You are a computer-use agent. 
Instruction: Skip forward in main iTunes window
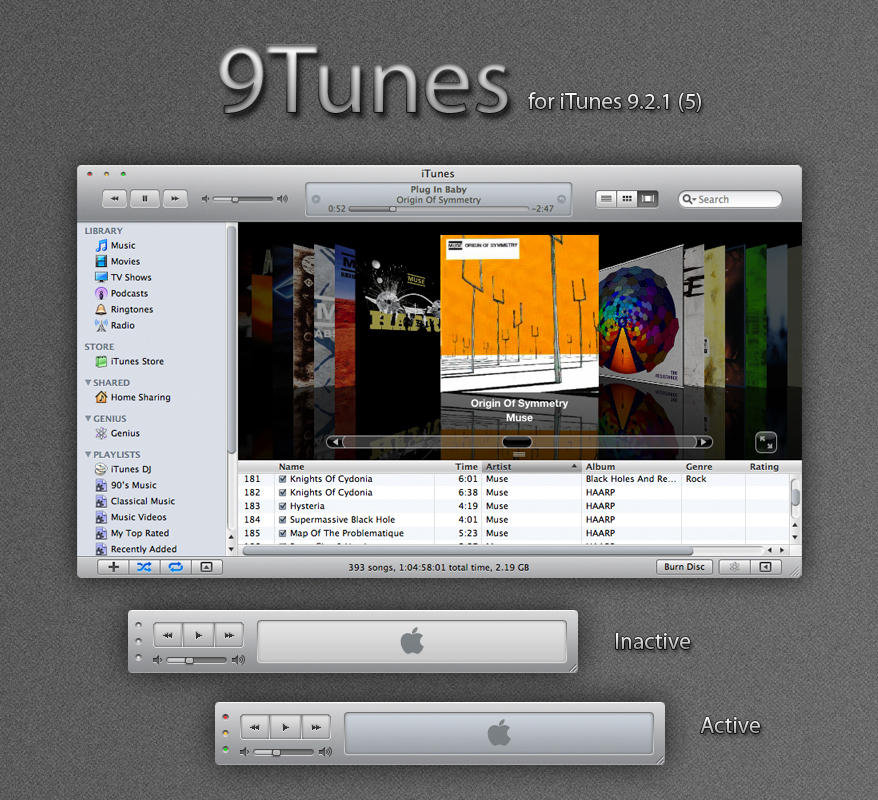pyautogui.click(x=175, y=198)
